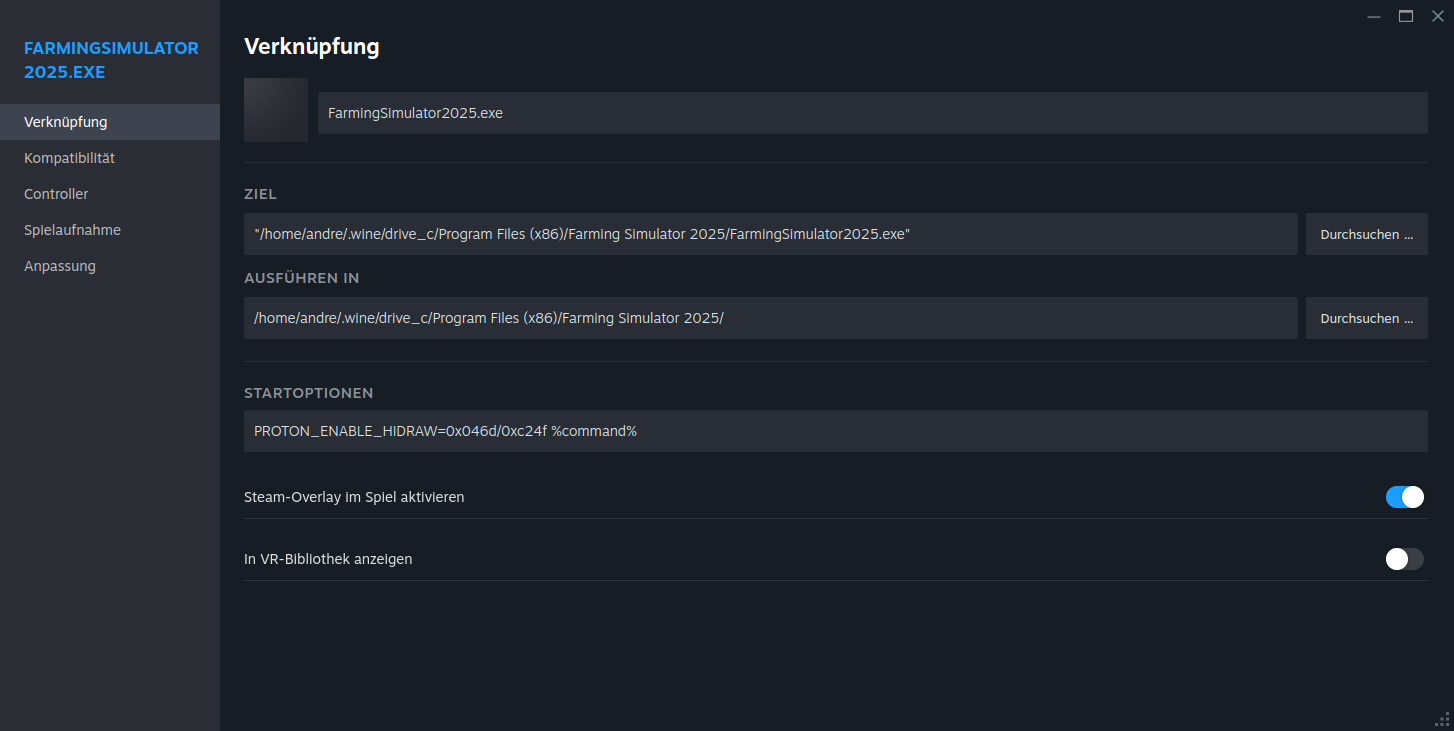Open the Kompatibilität section
The image size is (1454, 731).
coord(70,158)
